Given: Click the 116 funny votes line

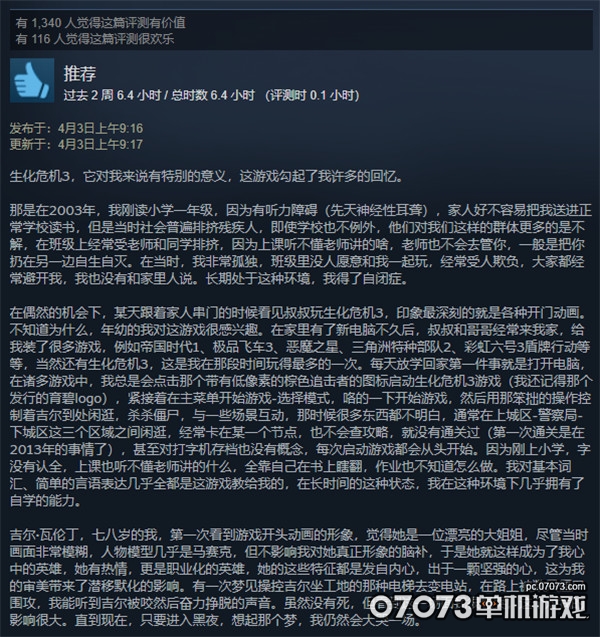Looking at the screenshot, I should (95, 39).
